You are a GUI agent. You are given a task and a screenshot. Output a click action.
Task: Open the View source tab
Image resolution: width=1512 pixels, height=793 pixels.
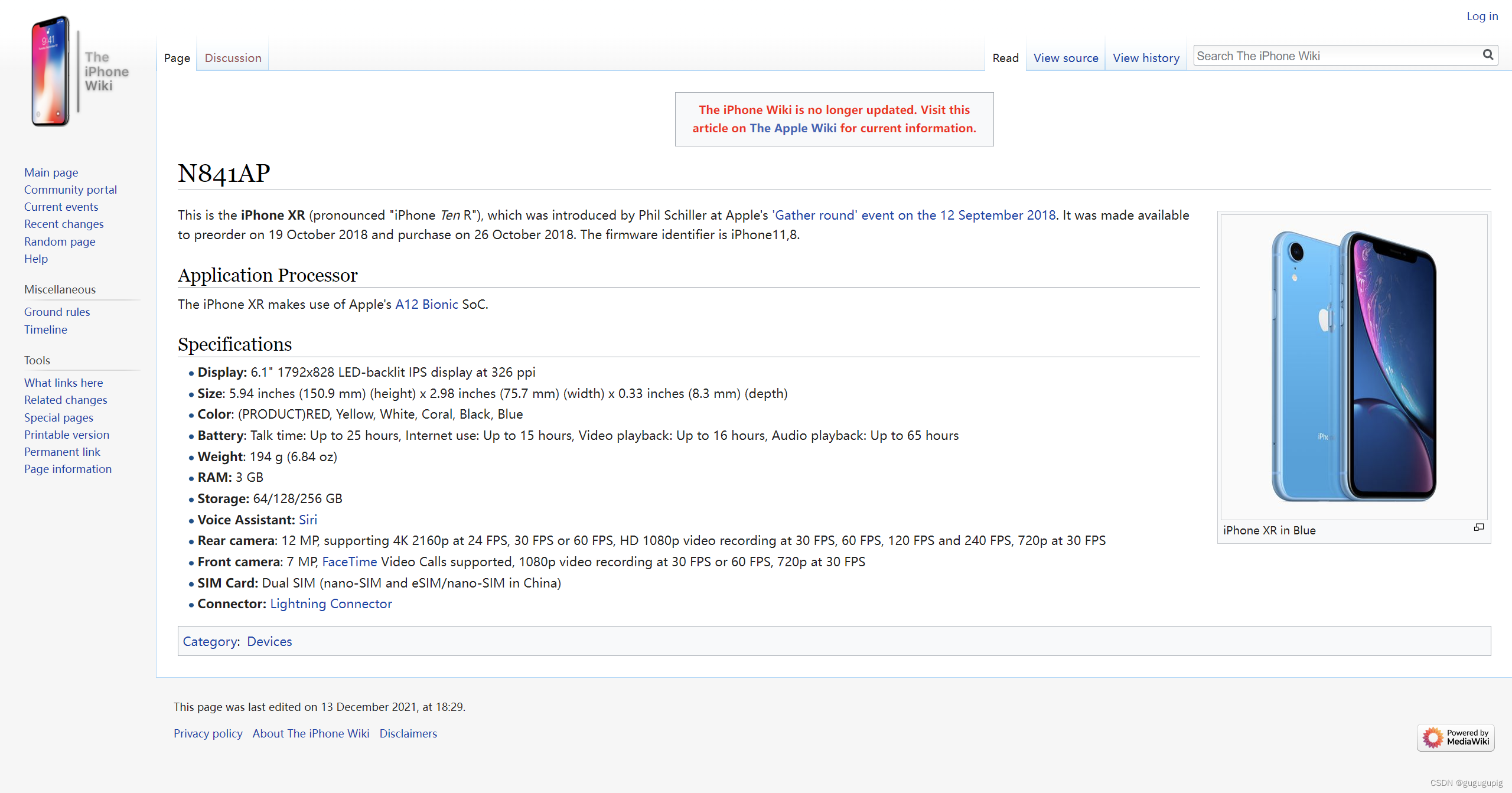click(x=1065, y=58)
